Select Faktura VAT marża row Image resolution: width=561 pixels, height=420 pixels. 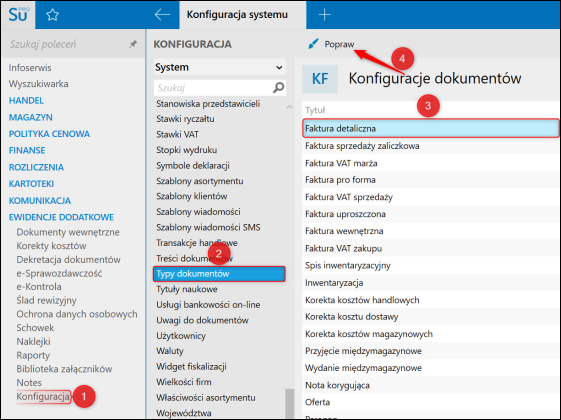click(431, 163)
